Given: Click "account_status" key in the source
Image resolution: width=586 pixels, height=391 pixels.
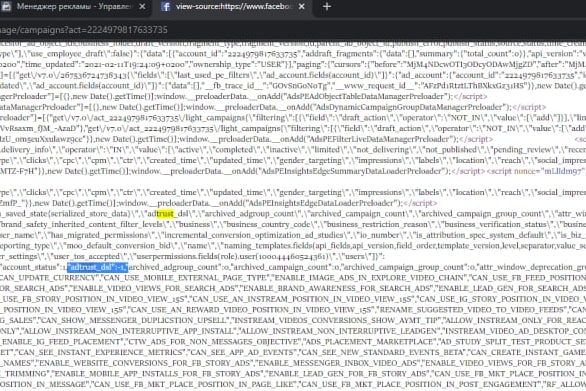Looking at the screenshot, I should (30, 267).
